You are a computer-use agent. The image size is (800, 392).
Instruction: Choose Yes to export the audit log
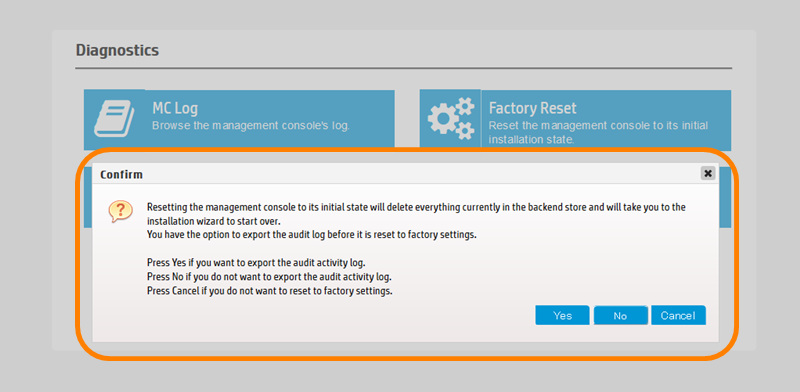tap(562, 315)
